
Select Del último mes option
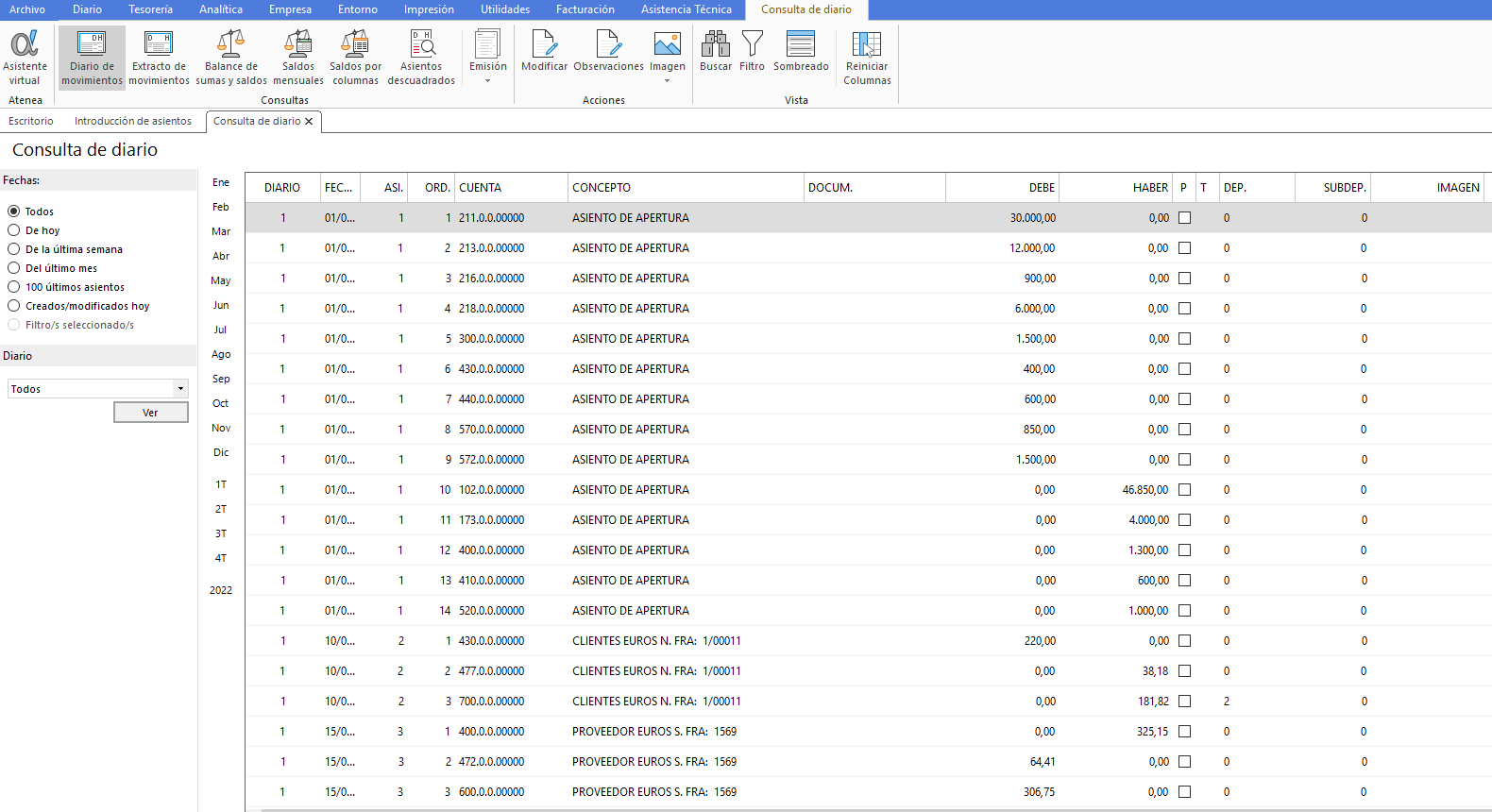[x=14, y=268]
